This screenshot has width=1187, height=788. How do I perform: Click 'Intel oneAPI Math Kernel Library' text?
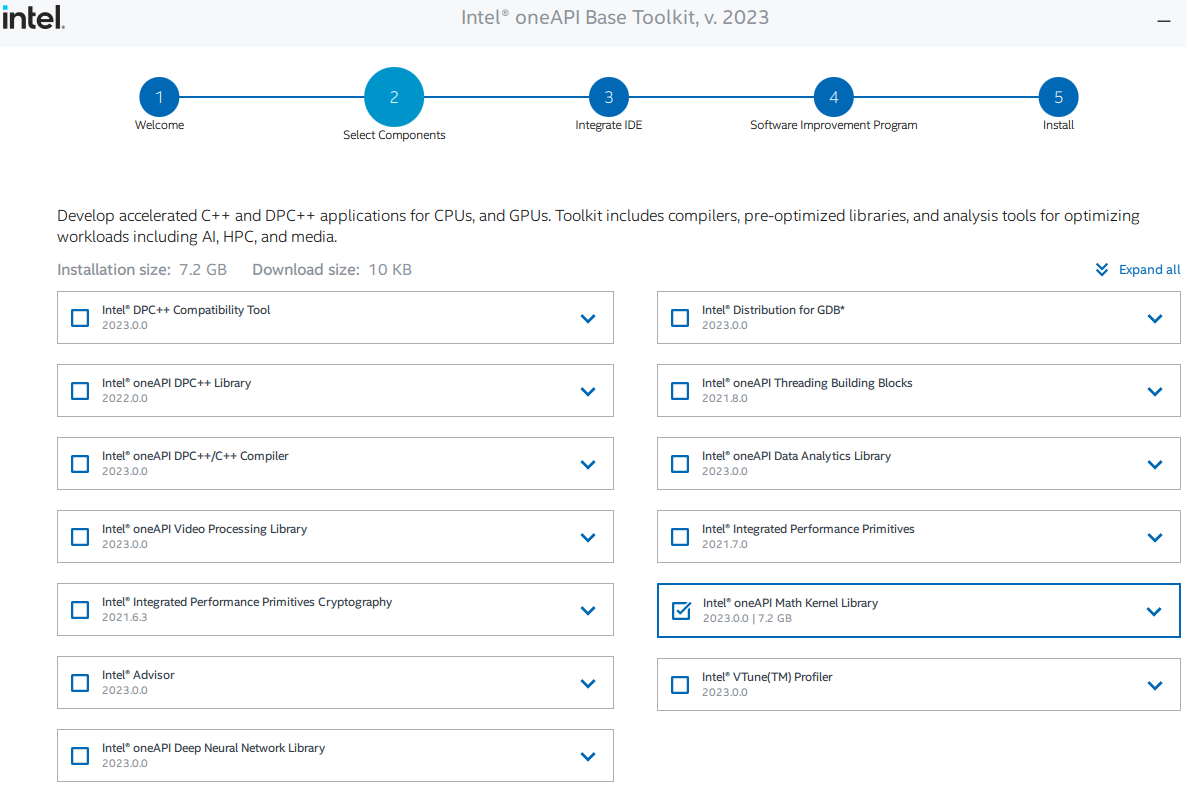point(790,603)
